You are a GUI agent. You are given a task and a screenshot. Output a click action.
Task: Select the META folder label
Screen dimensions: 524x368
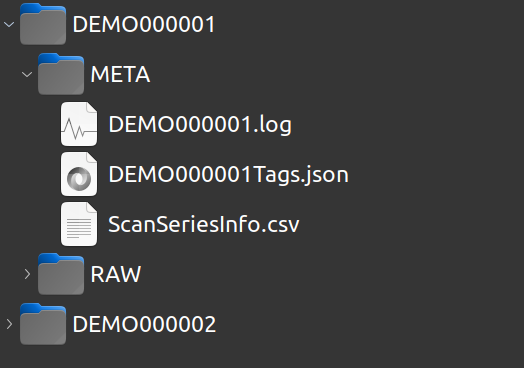120,74
